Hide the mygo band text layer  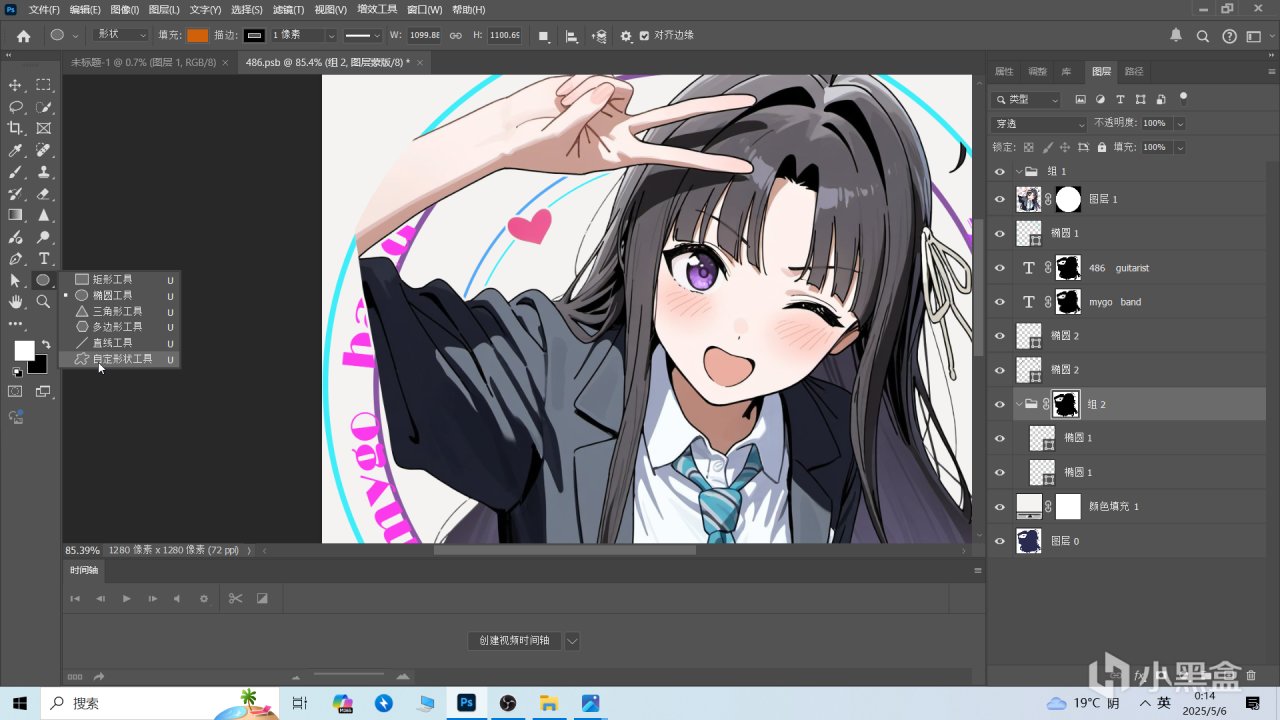tap(999, 302)
